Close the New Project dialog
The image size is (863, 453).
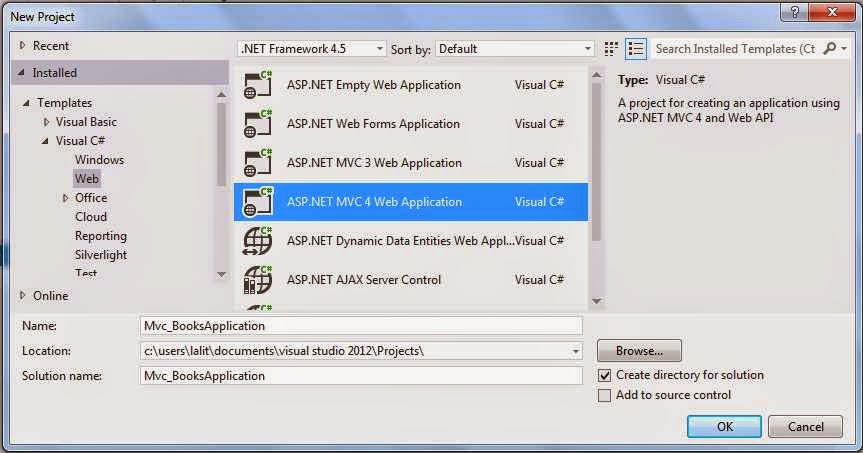coord(832,12)
